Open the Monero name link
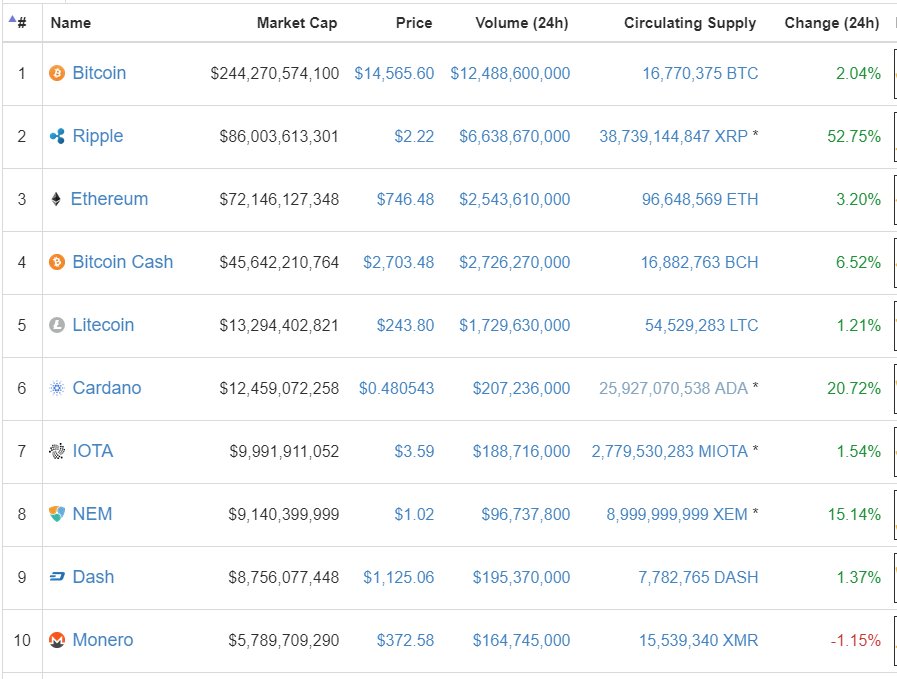 tap(102, 640)
